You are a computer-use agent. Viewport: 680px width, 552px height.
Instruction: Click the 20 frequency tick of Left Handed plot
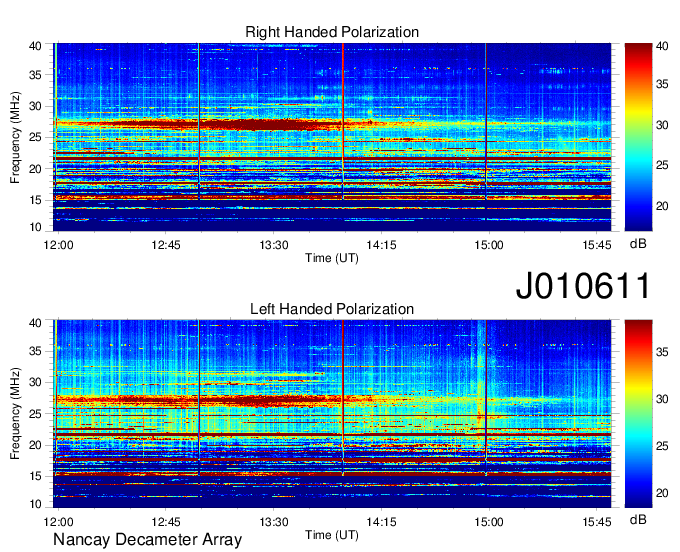tap(35, 445)
